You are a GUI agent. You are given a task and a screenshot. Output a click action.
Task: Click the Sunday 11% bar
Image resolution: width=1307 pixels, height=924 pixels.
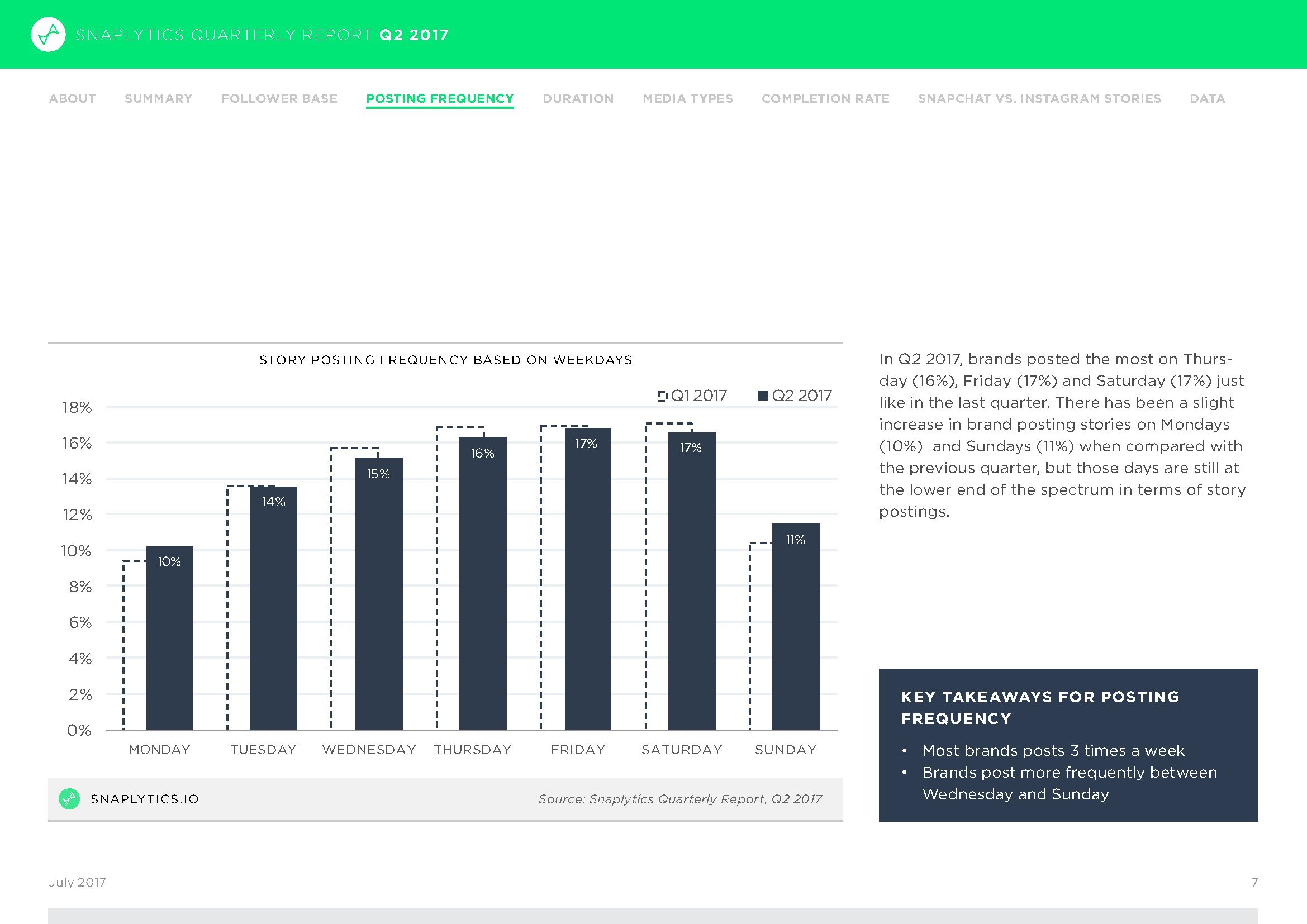pyautogui.click(x=795, y=626)
